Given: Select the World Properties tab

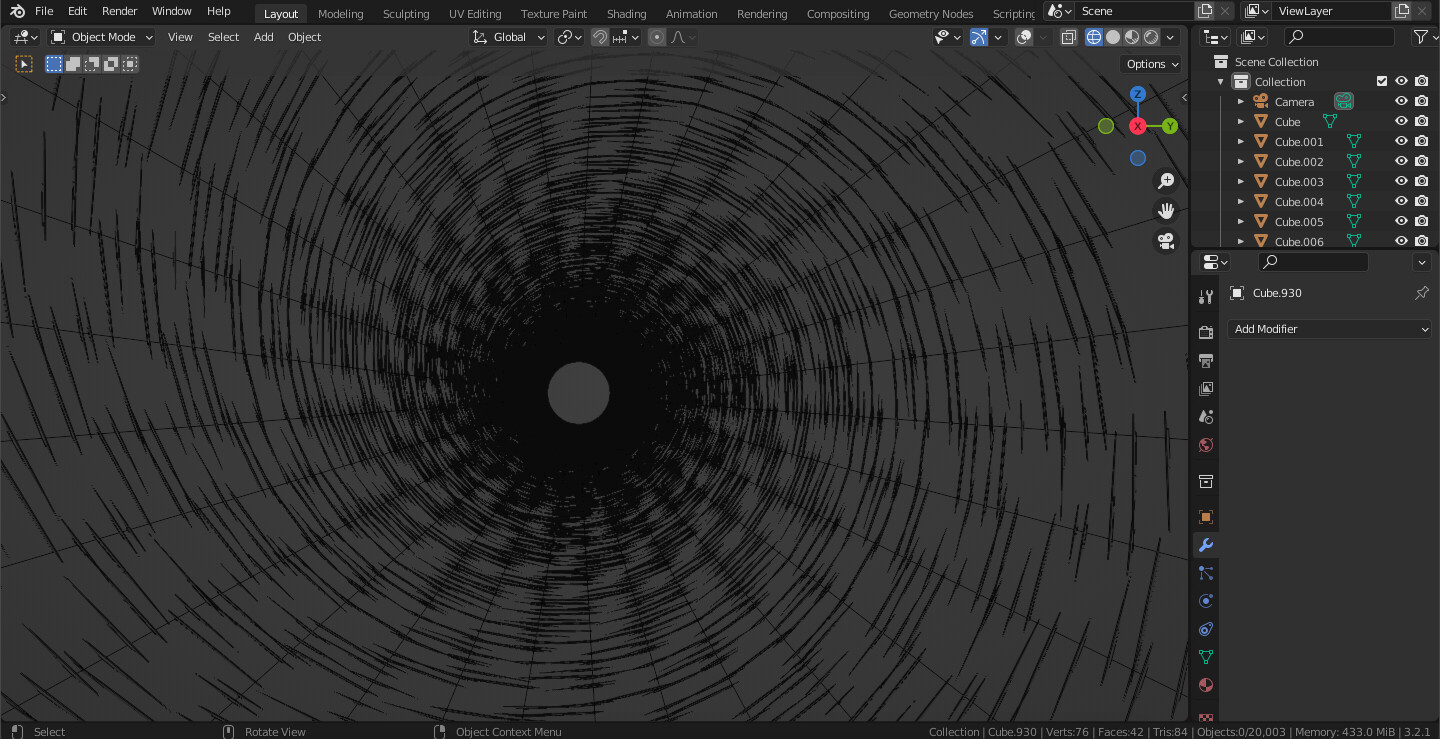Looking at the screenshot, I should click(x=1205, y=445).
